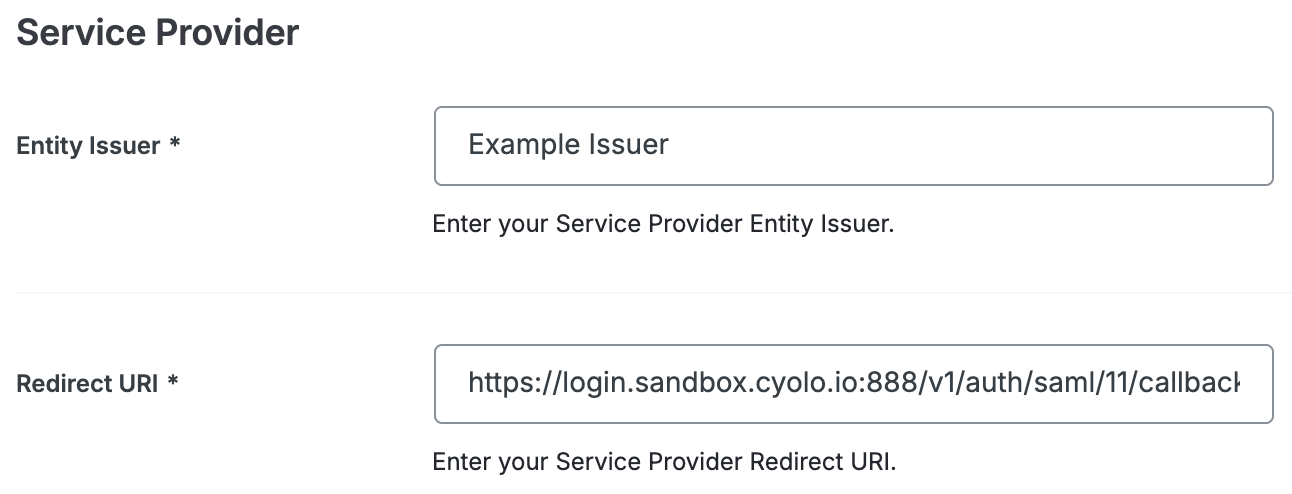The width and height of the screenshot is (1292, 494).
Task: Click the "Redirect URI" field label
Action: [x=87, y=384]
